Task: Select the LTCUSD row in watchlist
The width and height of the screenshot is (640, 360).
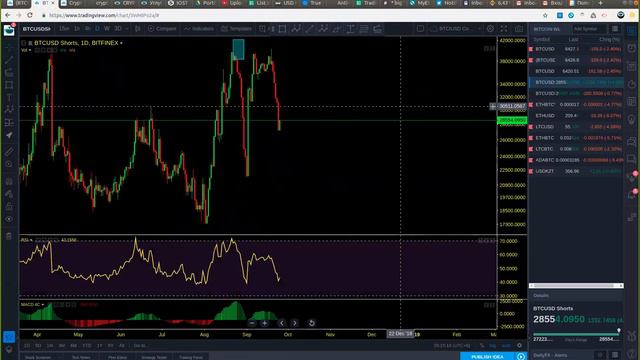Action: click(x=576, y=127)
